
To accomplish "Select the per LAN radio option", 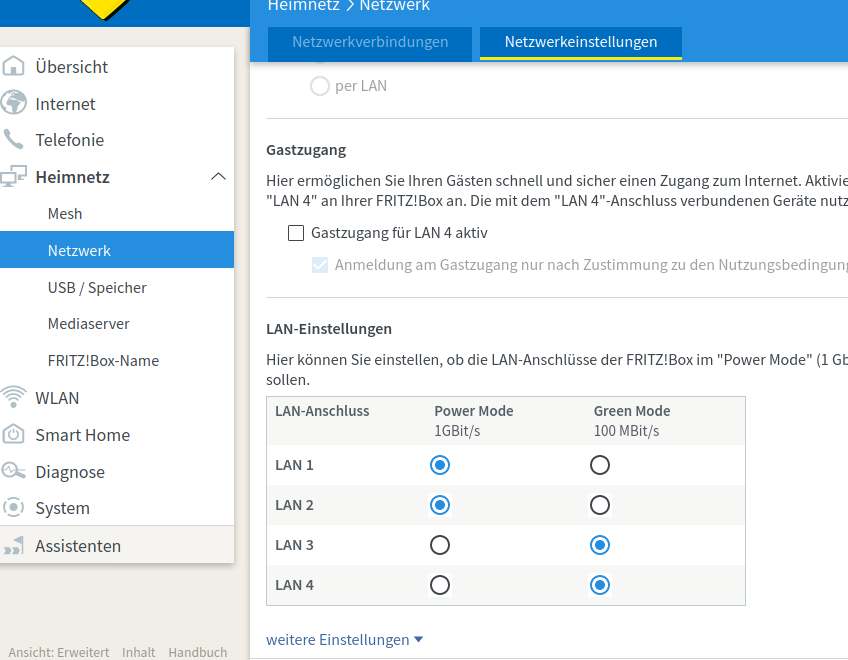I will point(320,86).
